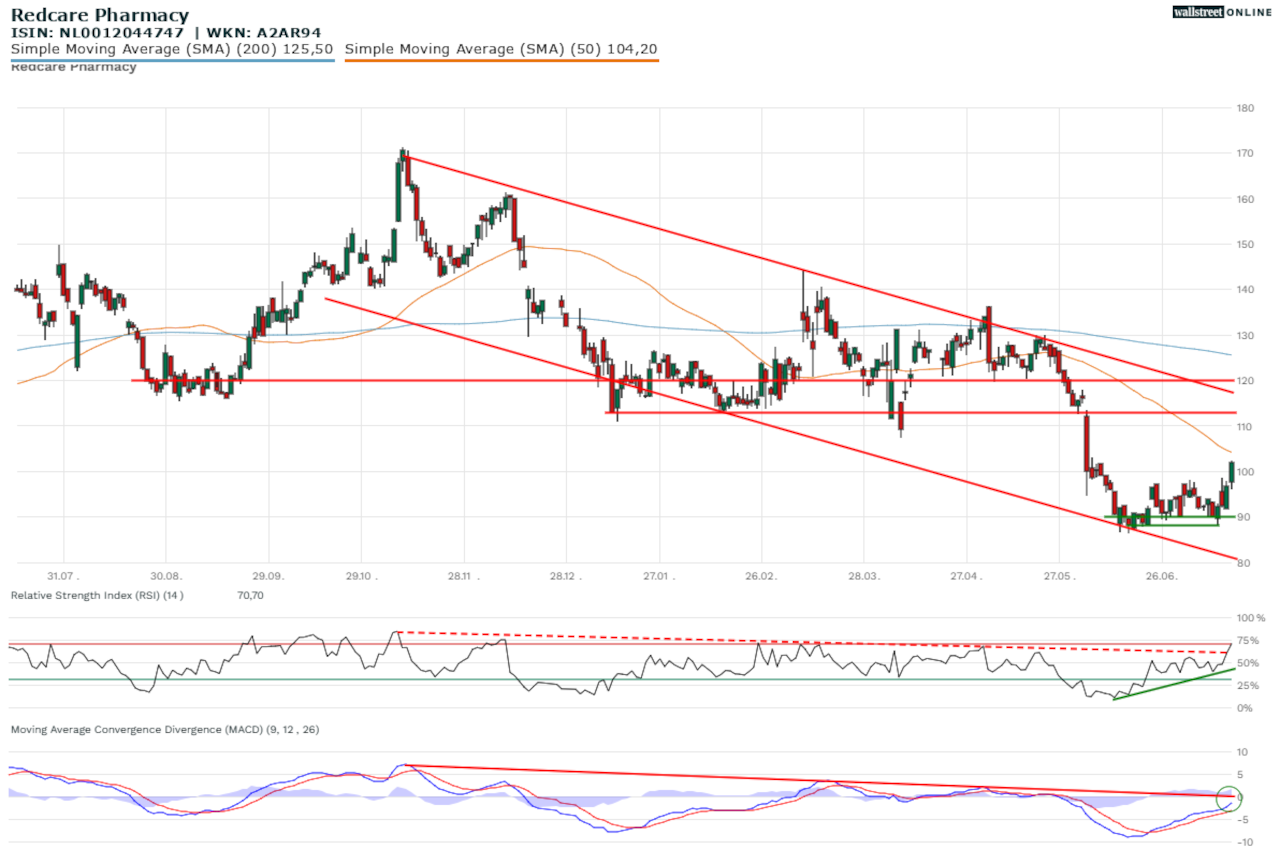Click the 29.09. date label

[x=270, y=576]
